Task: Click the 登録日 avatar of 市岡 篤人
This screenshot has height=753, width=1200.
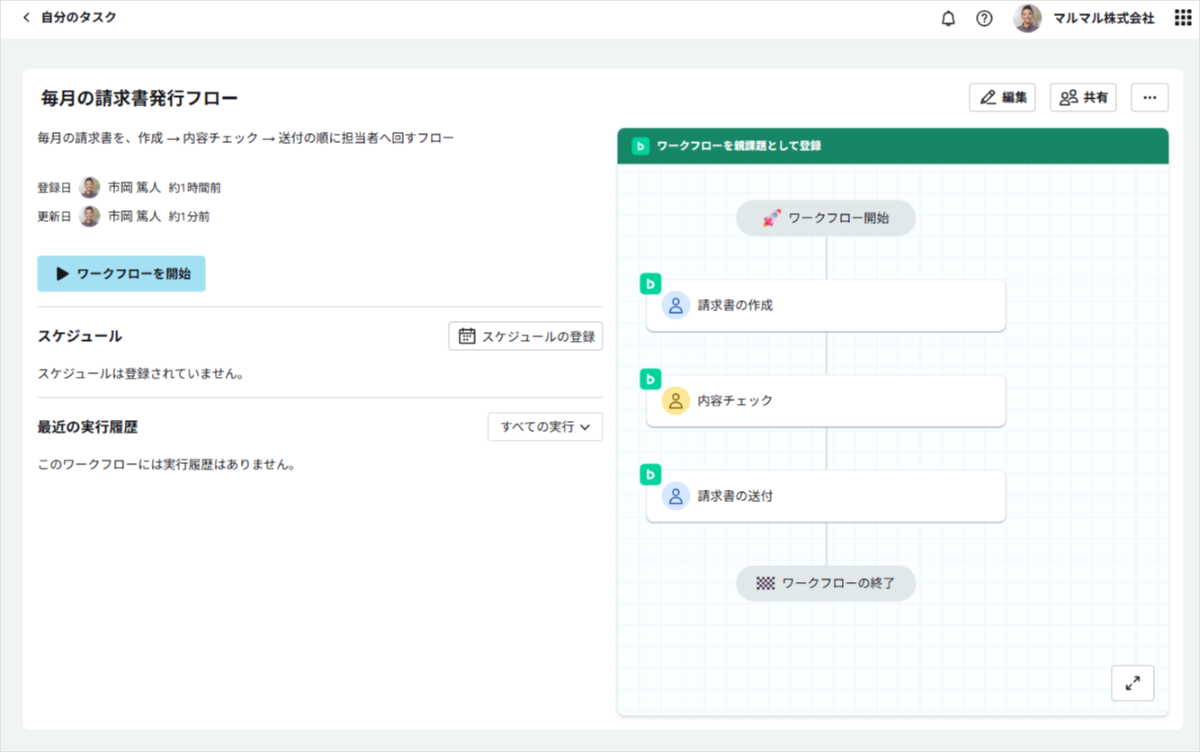Action: coord(90,187)
